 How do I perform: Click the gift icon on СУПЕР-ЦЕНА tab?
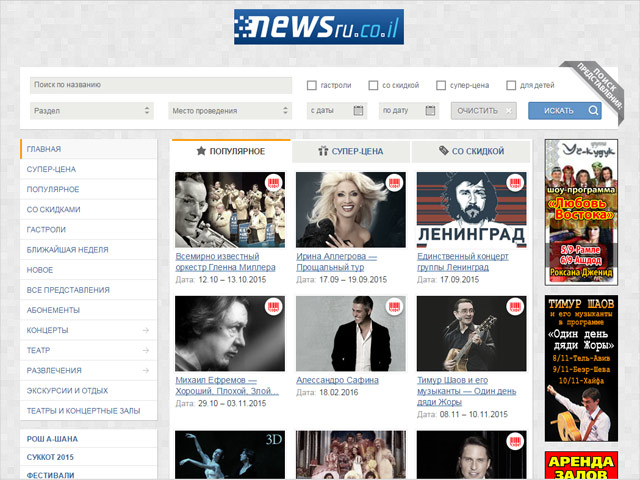coord(323,151)
